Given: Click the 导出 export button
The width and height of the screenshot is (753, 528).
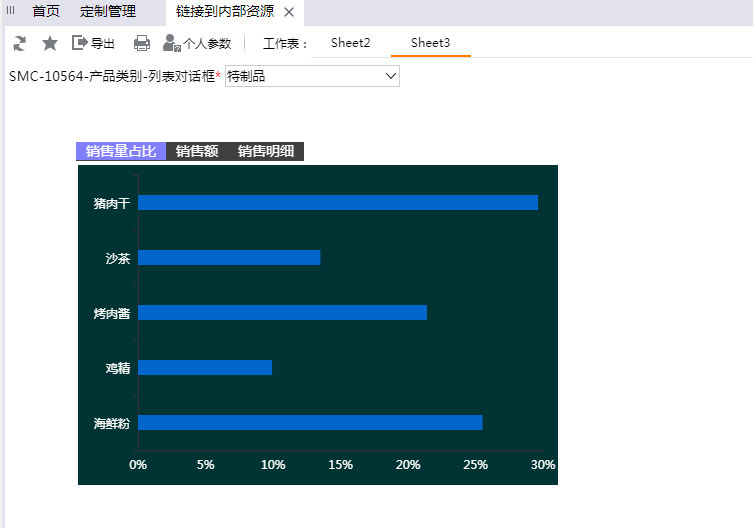Looking at the screenshot, I should coord(93,43).
